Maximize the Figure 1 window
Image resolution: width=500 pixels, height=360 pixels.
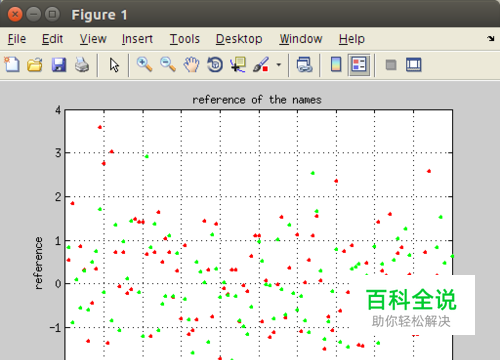[x=52, y=14]
